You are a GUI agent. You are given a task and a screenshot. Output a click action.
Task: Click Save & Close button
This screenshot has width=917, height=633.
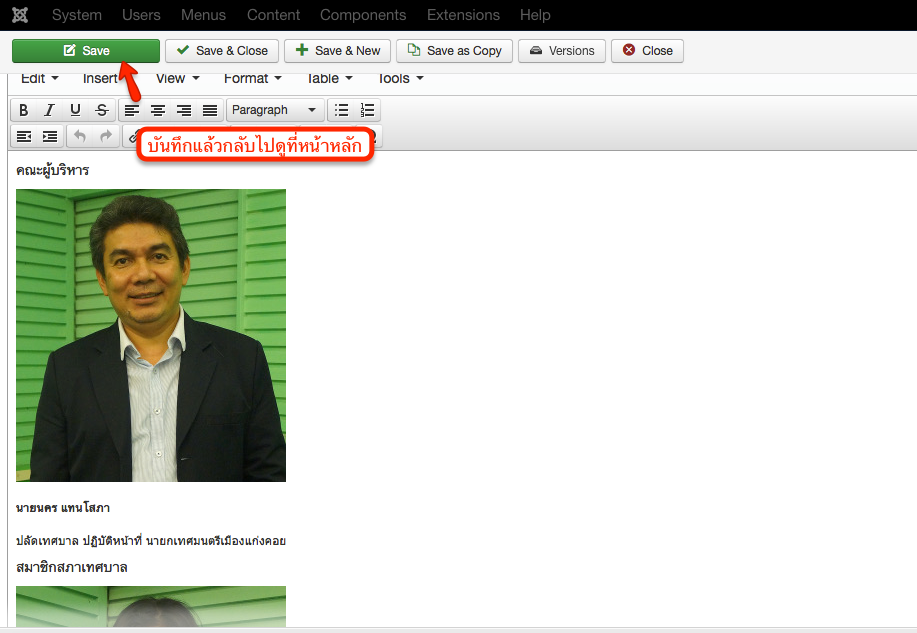[x=222, y=51]
